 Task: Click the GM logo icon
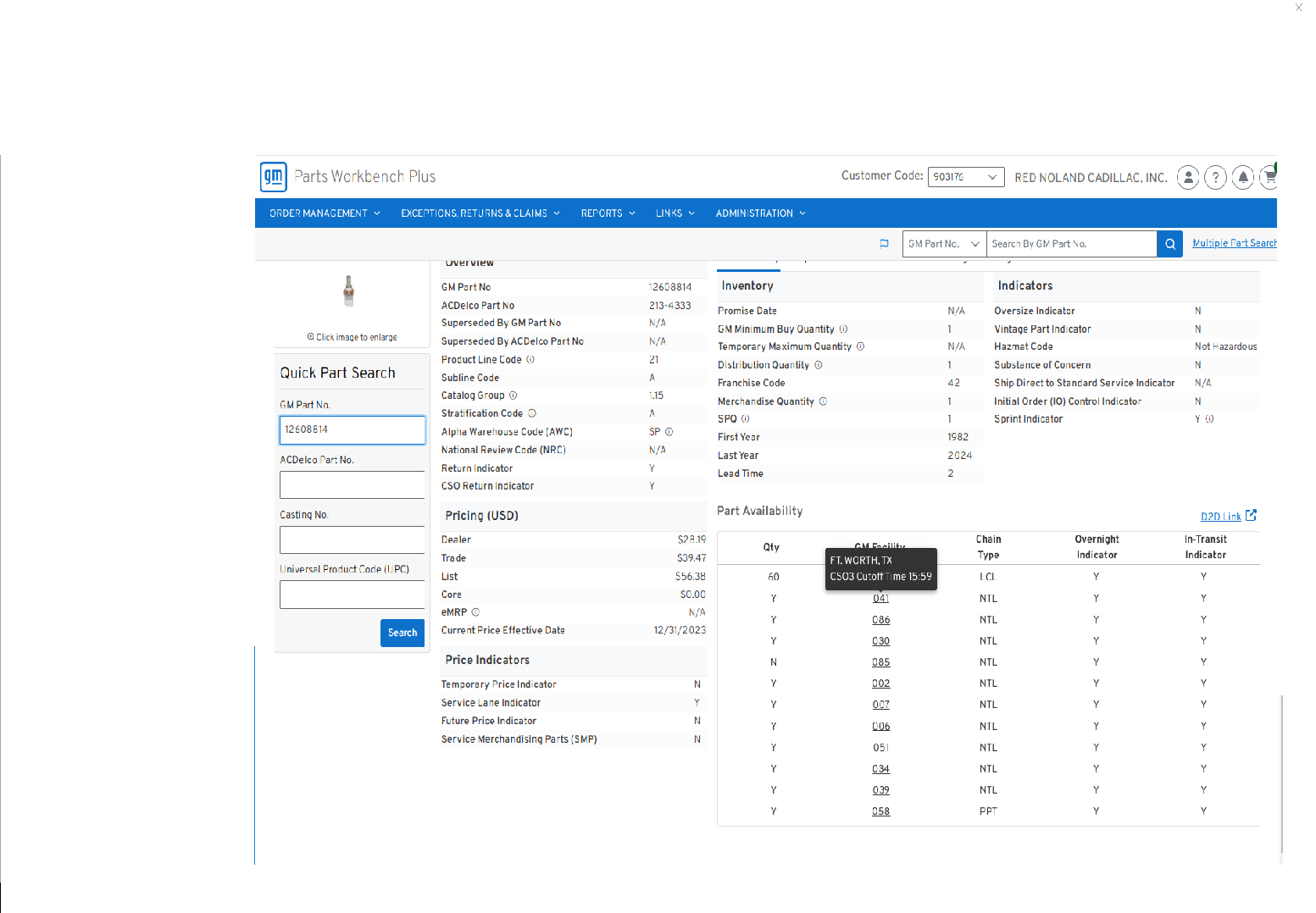pos(273,177)
